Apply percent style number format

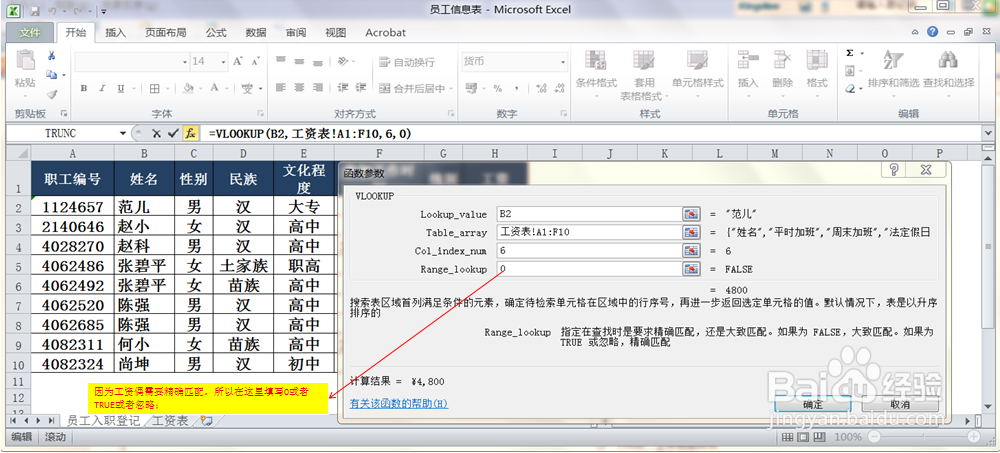(x=497, y=88)
